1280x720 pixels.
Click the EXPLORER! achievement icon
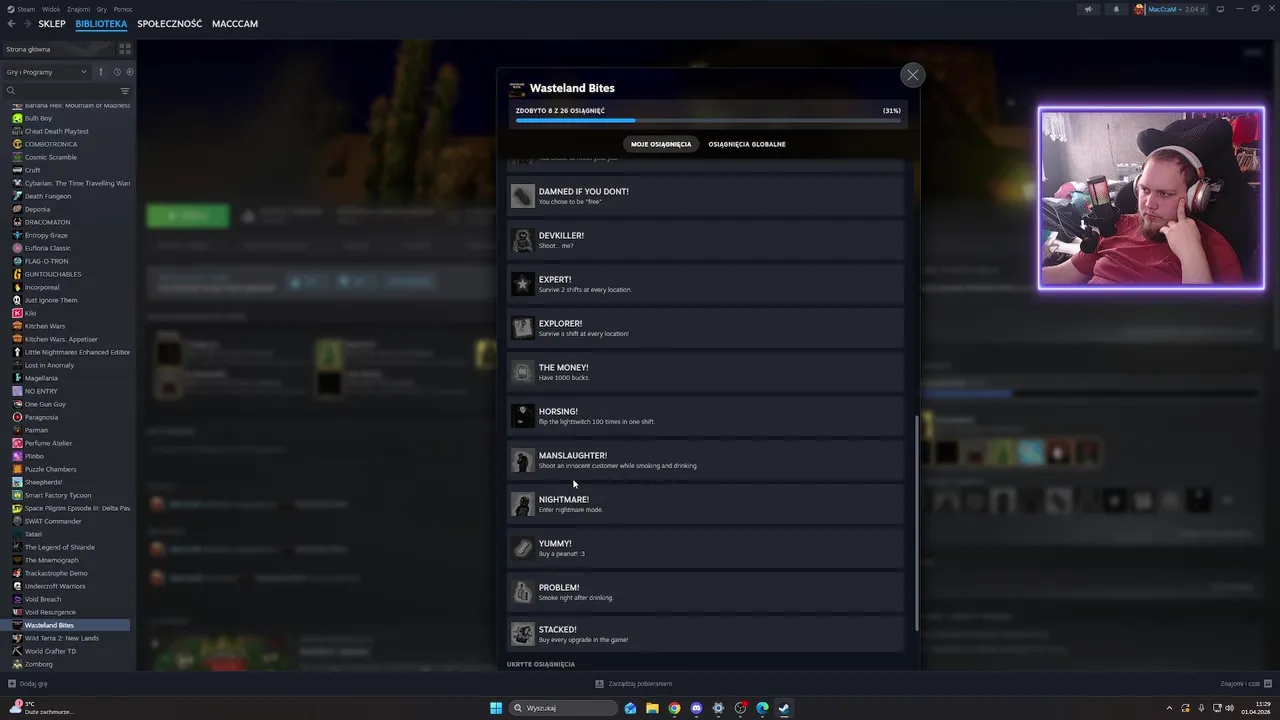tap(522, 328)
